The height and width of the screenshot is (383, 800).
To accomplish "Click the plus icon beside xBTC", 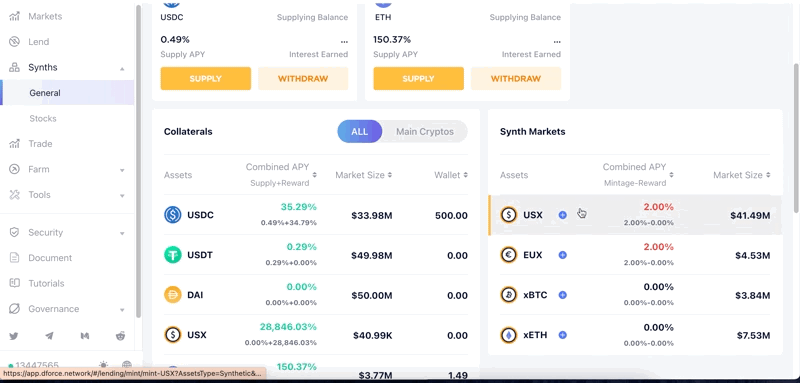I will tap(563, 295).
